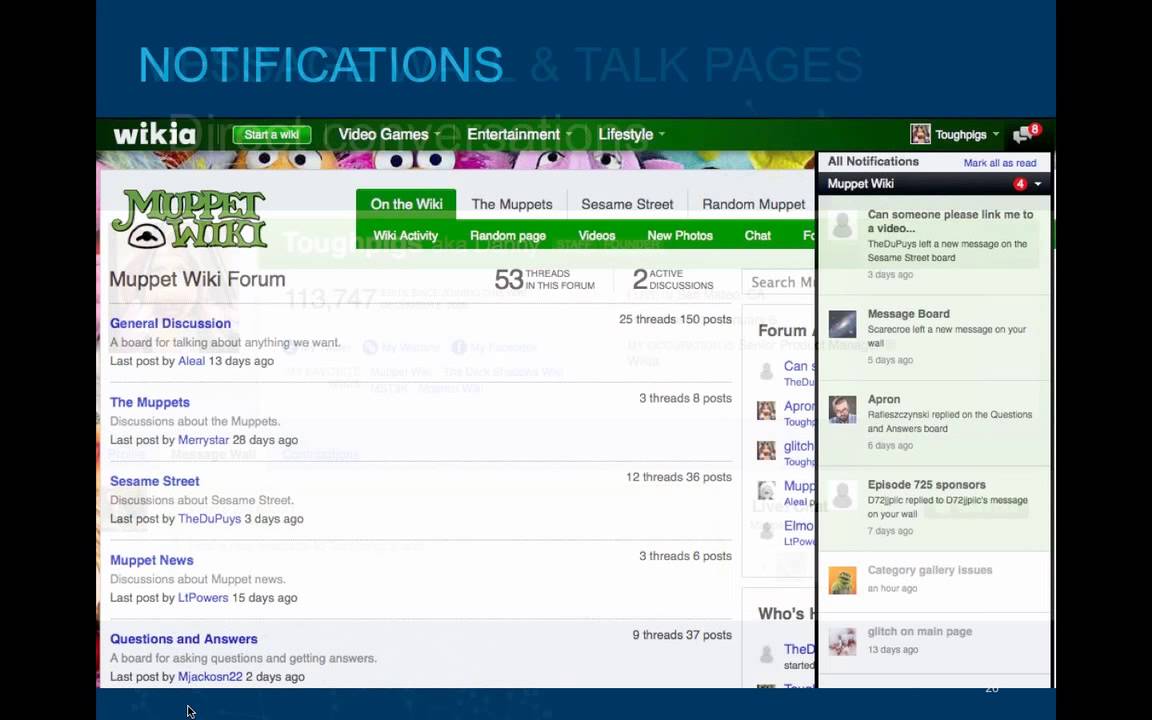This screenshot has height=720, width=1152.
Task: Open notification Can someone please link me
Action: click(934, 245)
